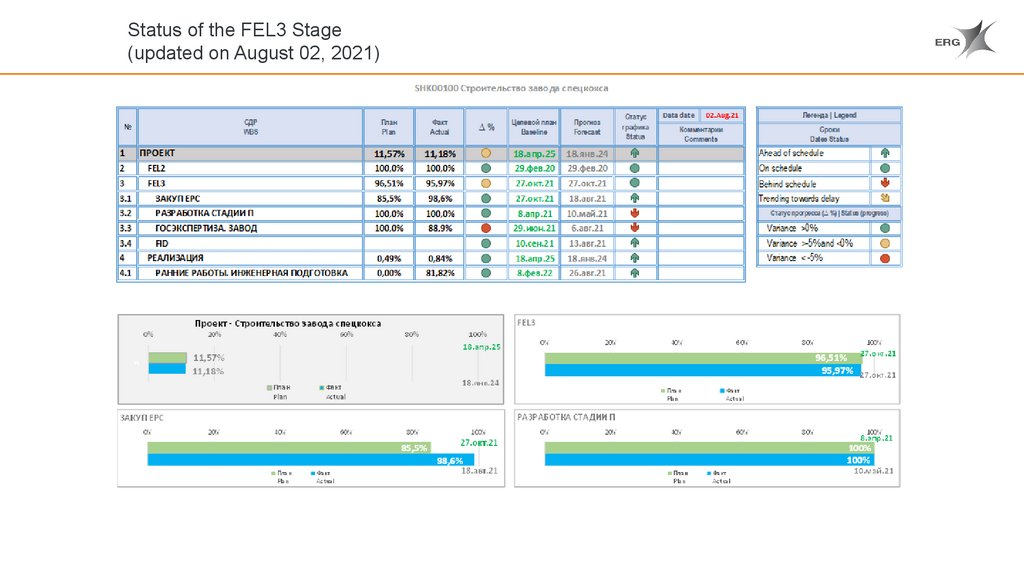The height and width of the screenshot is (576, 1024).
Task: Click the green variance circle in FEL2 row
Action: pos(485,168)
